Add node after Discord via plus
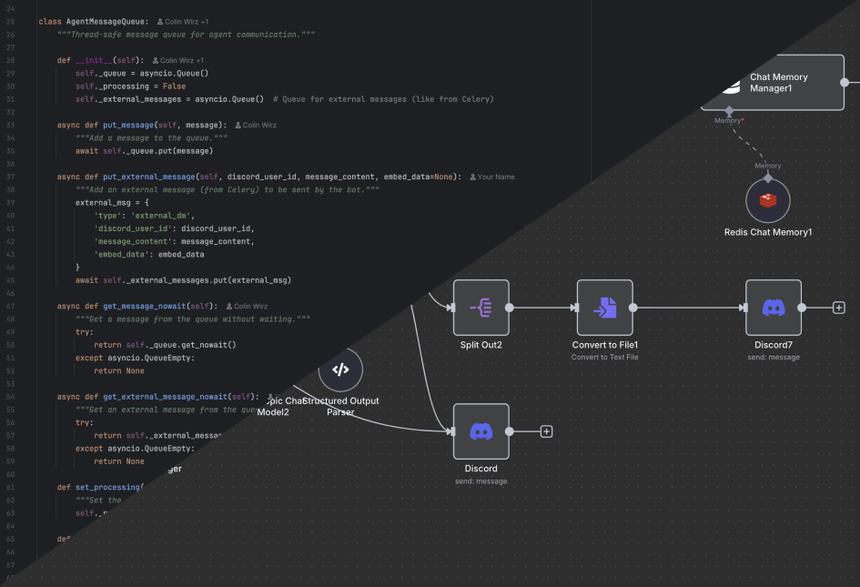The image size is (860, 587). [546, 432]
